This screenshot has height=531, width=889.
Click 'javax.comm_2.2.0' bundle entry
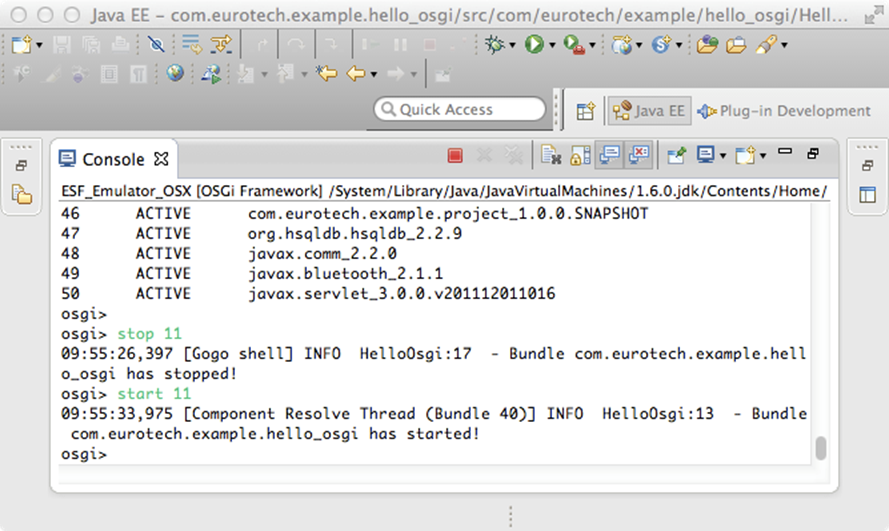click(x=321, y=253)
